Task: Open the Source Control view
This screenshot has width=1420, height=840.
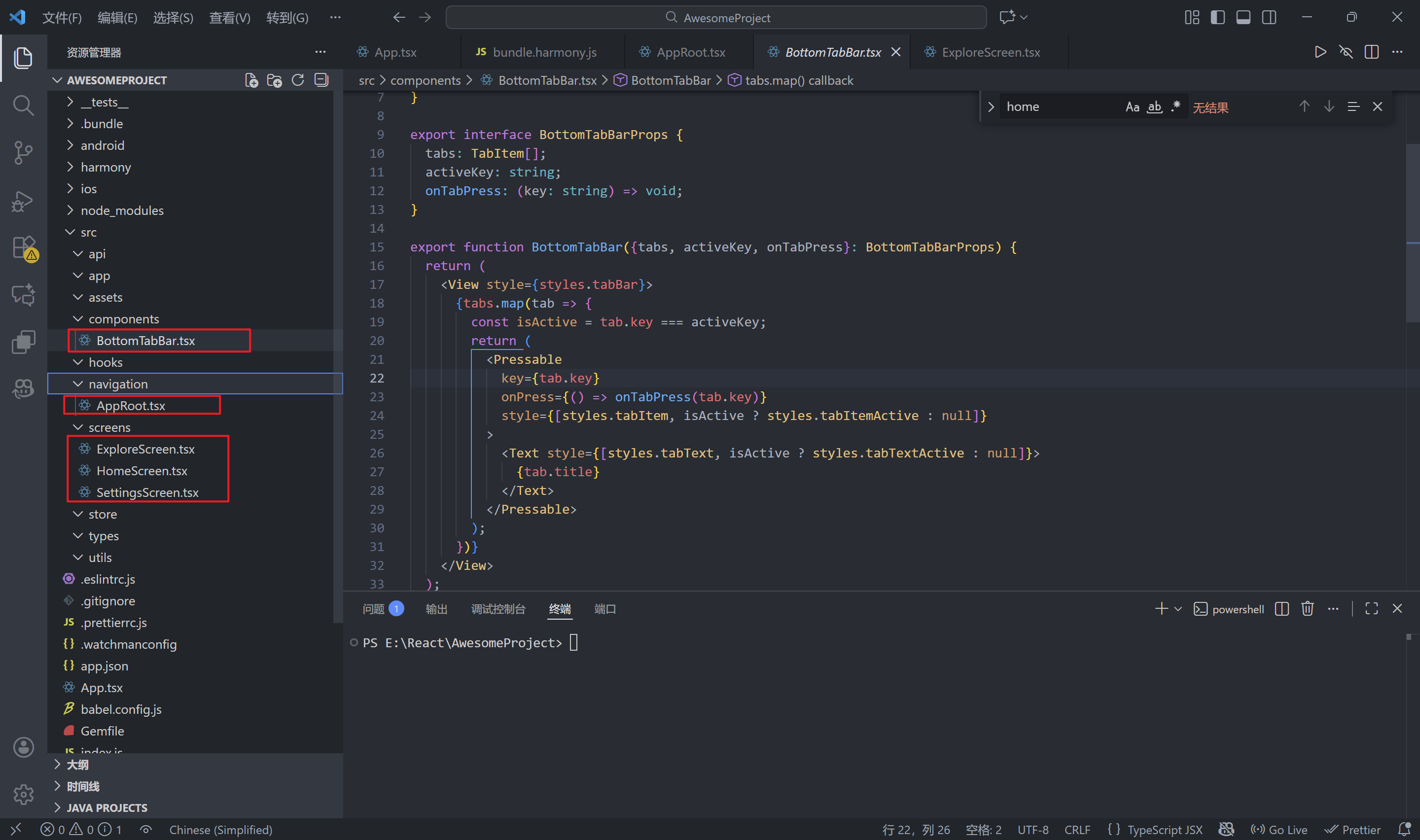Action: (23, 153)
